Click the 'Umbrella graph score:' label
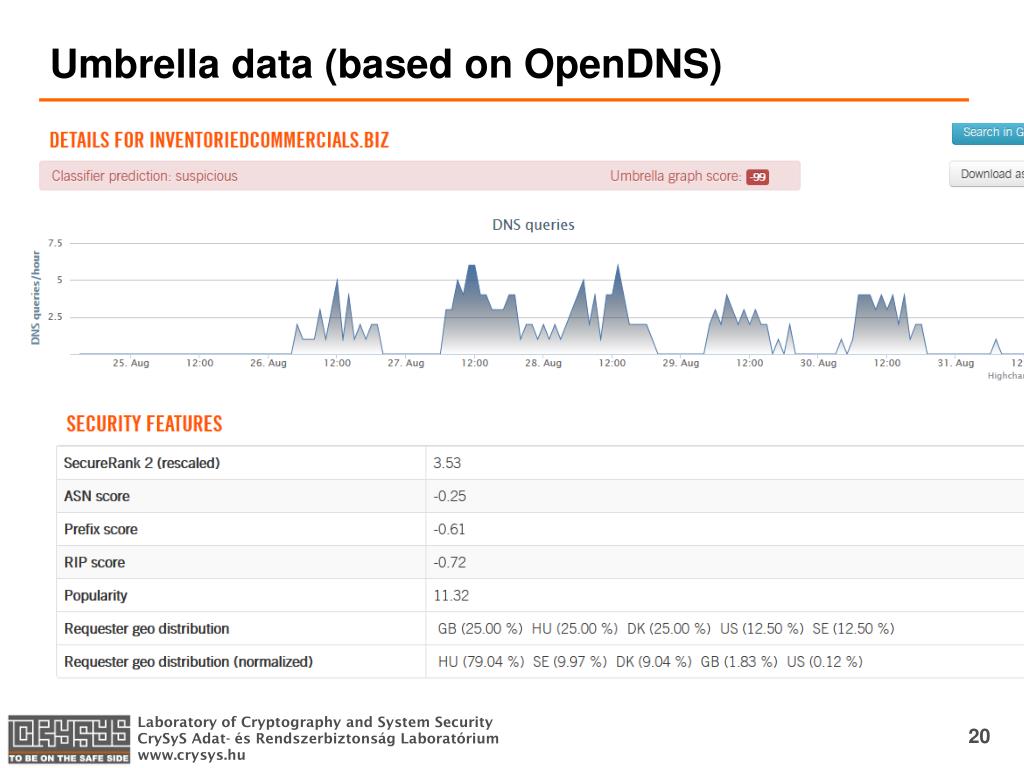This screenshot has width=1024, height=768. [x=676, y=176]
